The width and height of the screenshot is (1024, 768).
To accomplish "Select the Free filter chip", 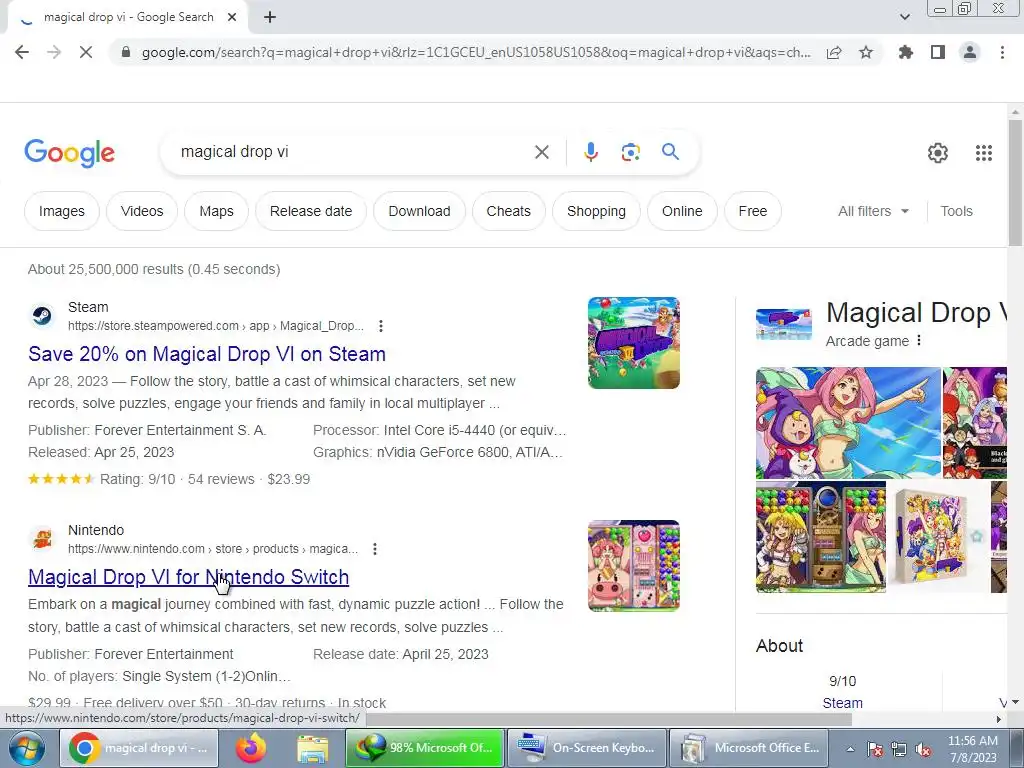I will (x=752, y=211).
